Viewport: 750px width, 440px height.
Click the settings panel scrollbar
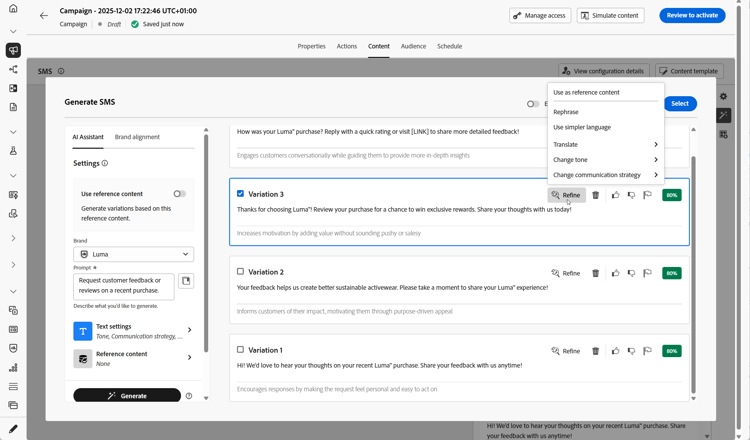(206, 243)
